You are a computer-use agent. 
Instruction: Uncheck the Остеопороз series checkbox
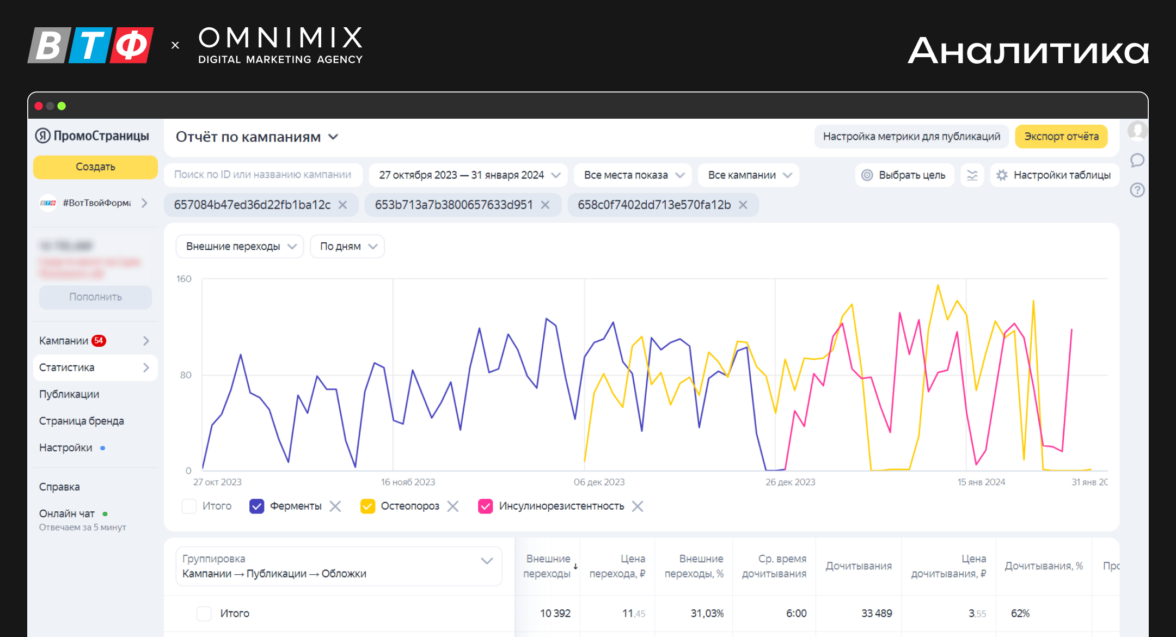[367, 506]
